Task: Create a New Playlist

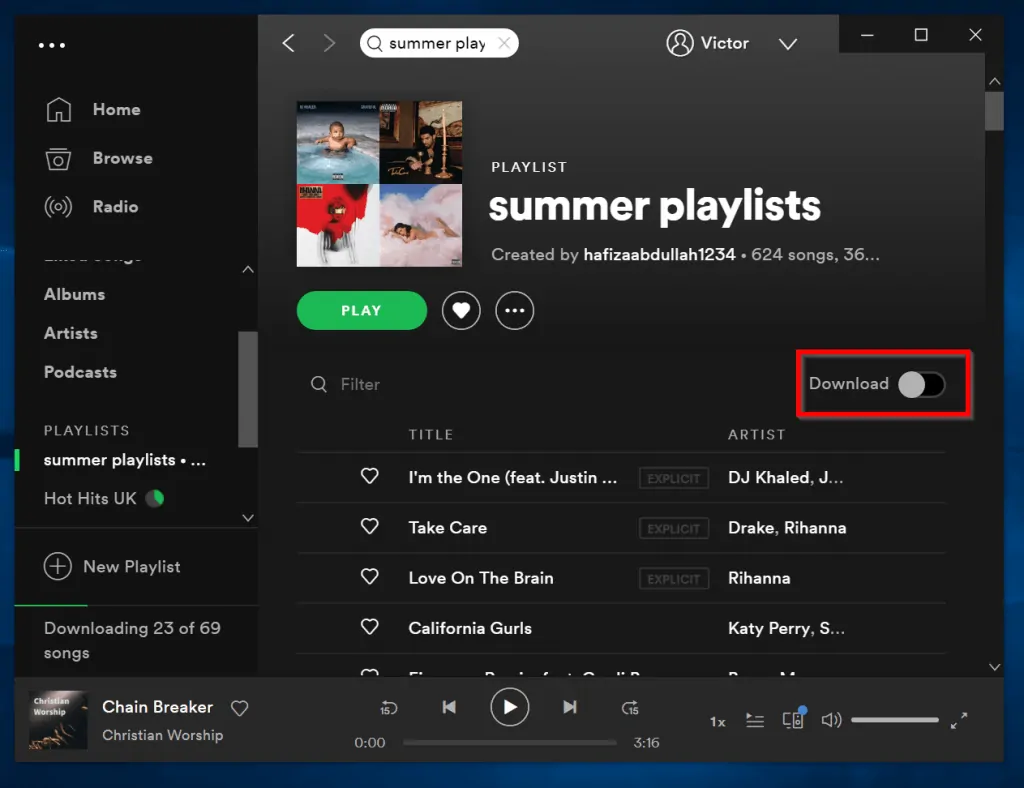Action: [x=113, y=566]
